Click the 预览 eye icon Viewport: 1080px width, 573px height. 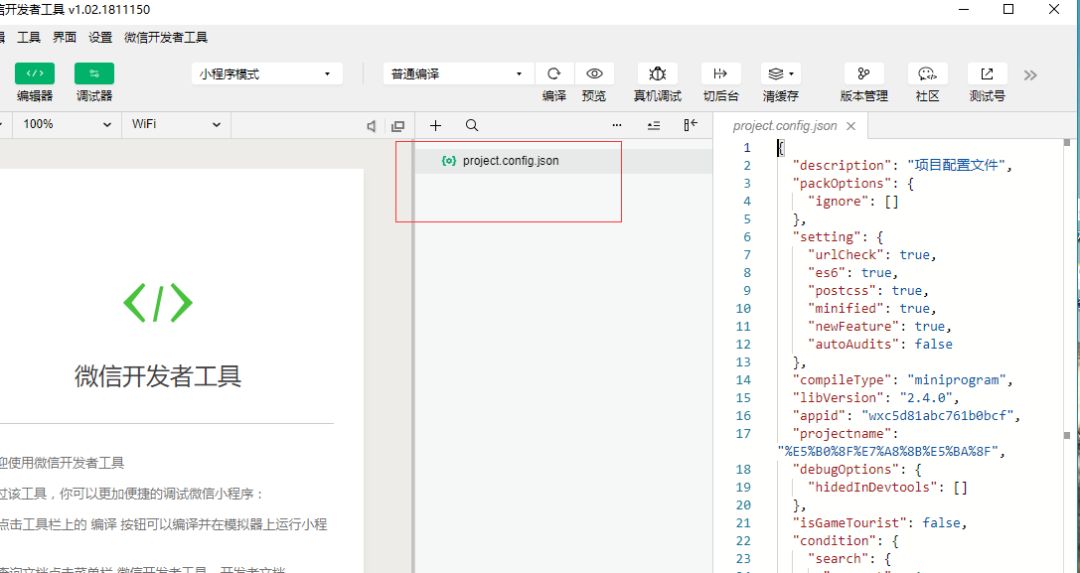click(x=594, y=74)
